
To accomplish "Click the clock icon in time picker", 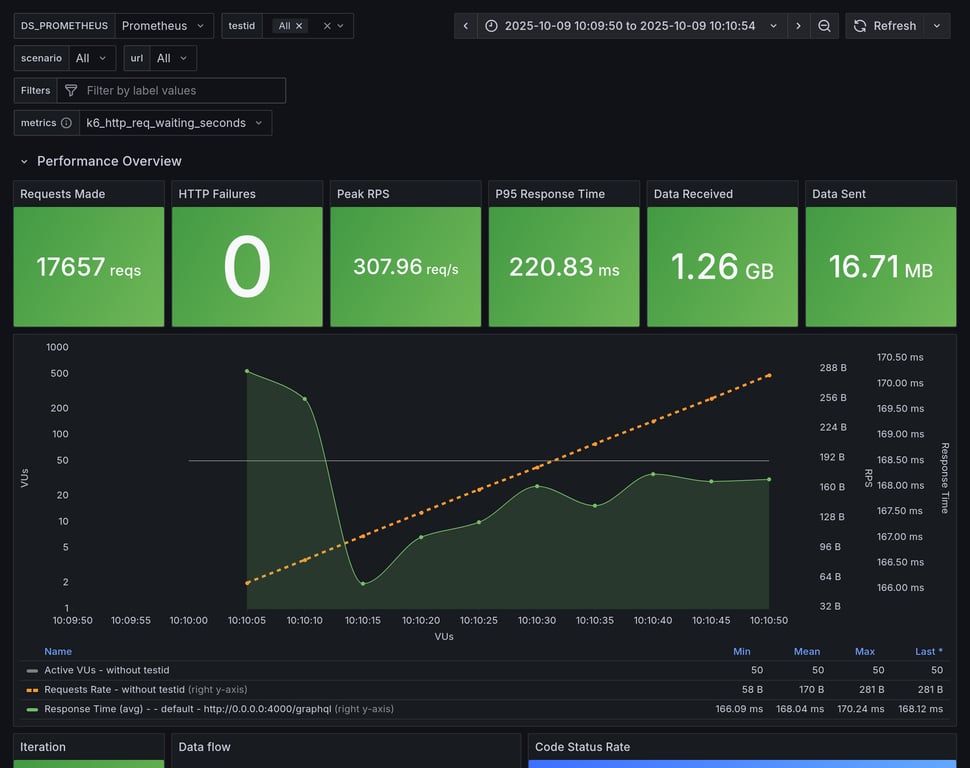I will tap(491, 26).
